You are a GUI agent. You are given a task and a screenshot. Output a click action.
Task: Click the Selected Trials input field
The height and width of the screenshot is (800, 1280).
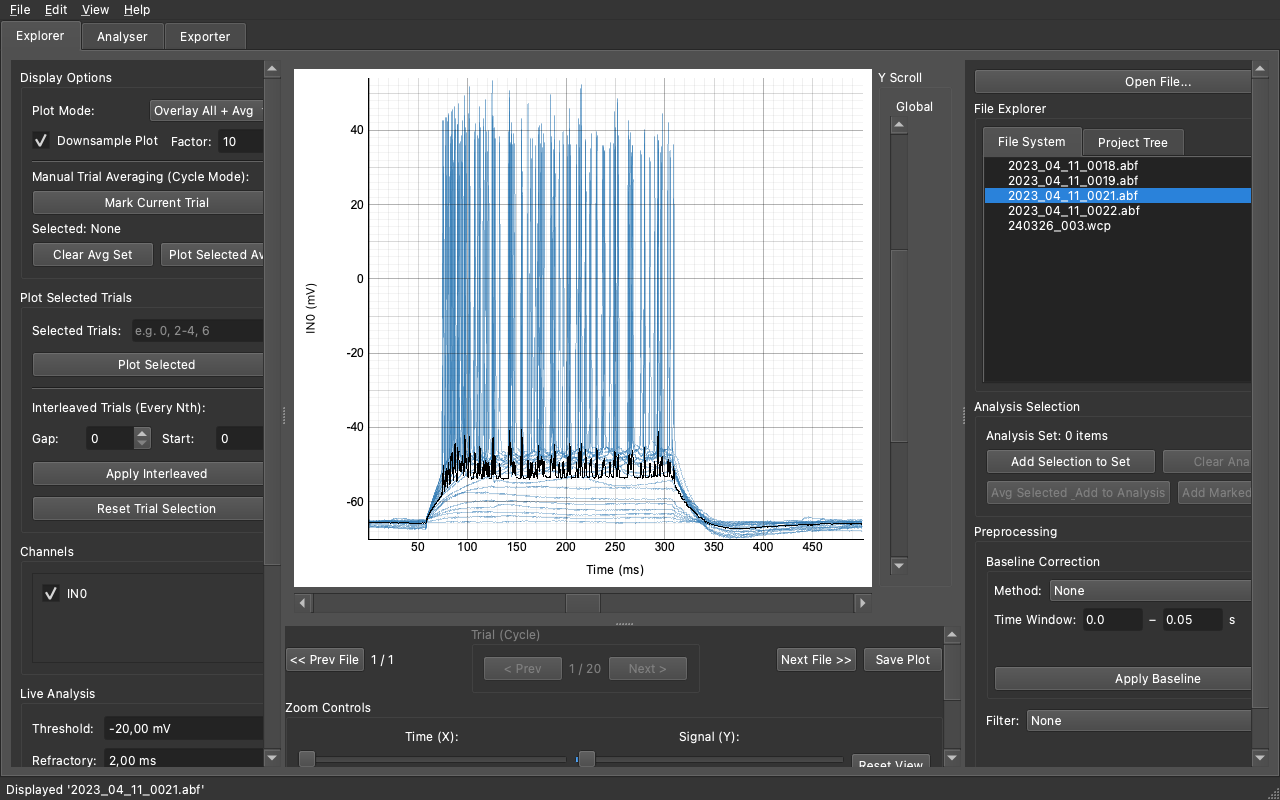198,330
